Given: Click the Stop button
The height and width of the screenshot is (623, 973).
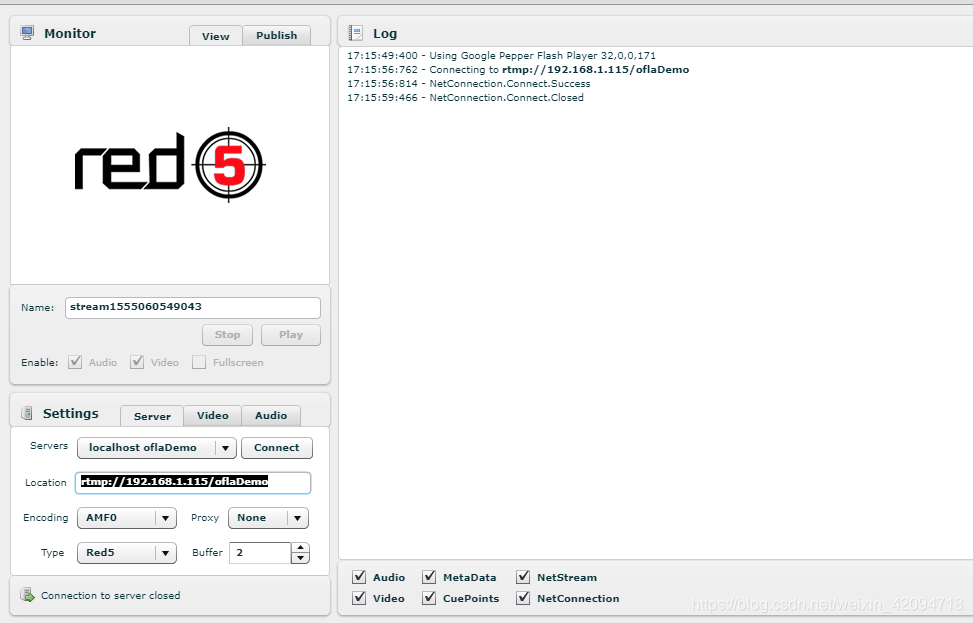Looking at the screenshot, I should pos(227,334).
